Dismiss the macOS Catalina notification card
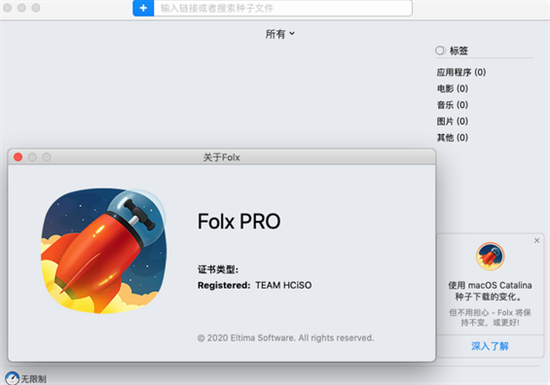Screen dimensions: 550x385 [x=537, y=241]
